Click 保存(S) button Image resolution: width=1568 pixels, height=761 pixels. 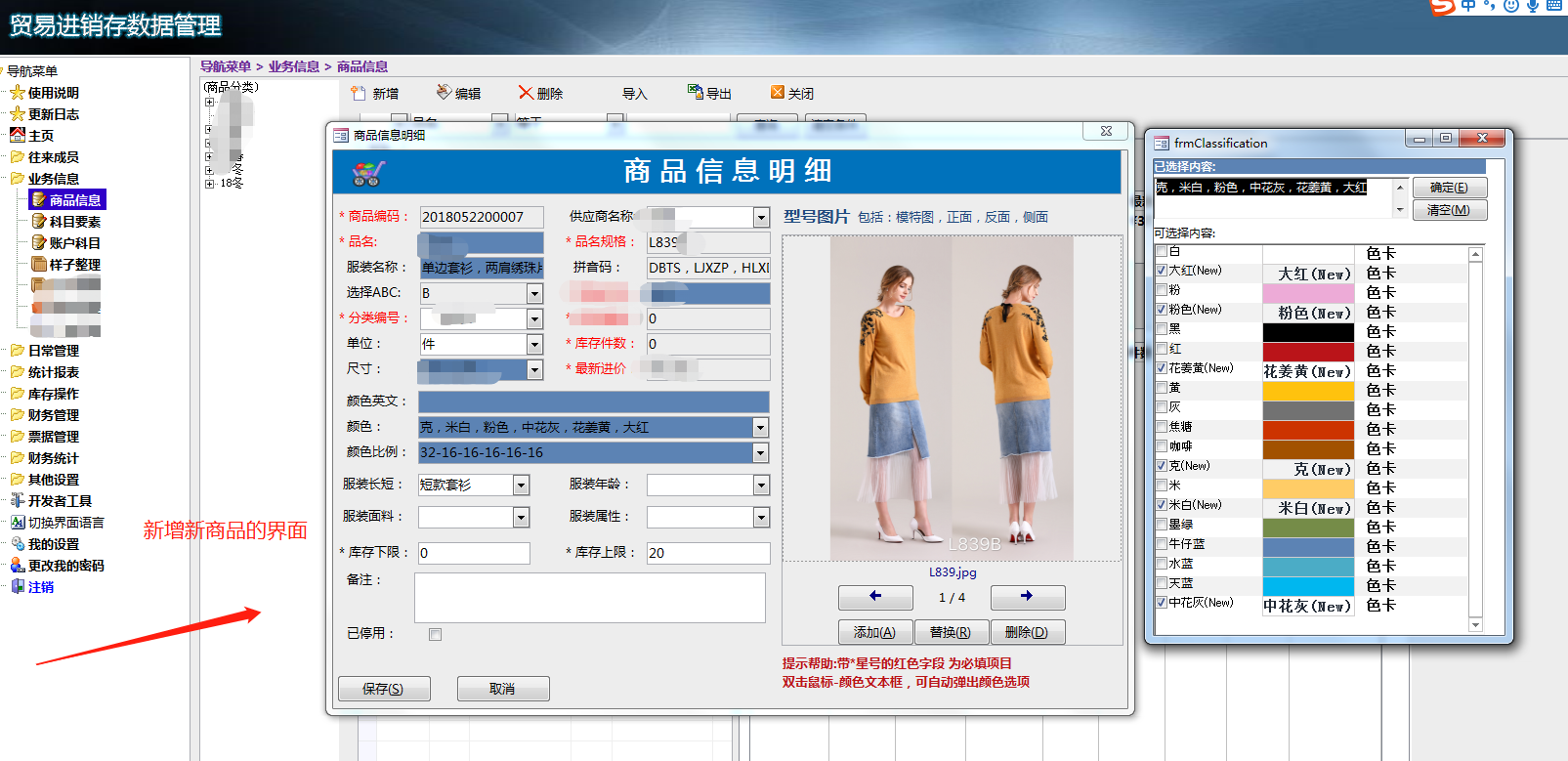(x=384, y=689)
